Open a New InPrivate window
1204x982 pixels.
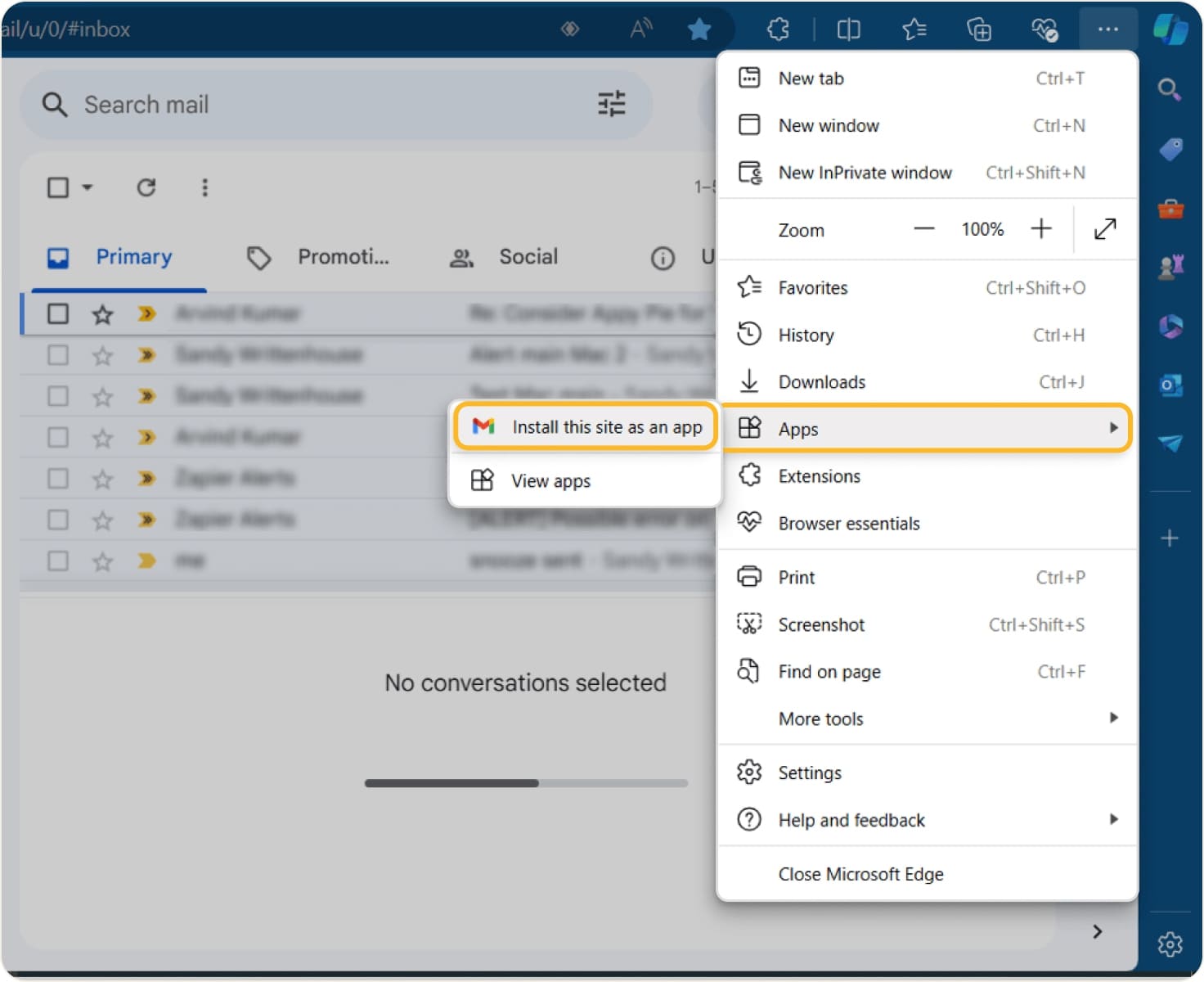click(x=864, y=173)
